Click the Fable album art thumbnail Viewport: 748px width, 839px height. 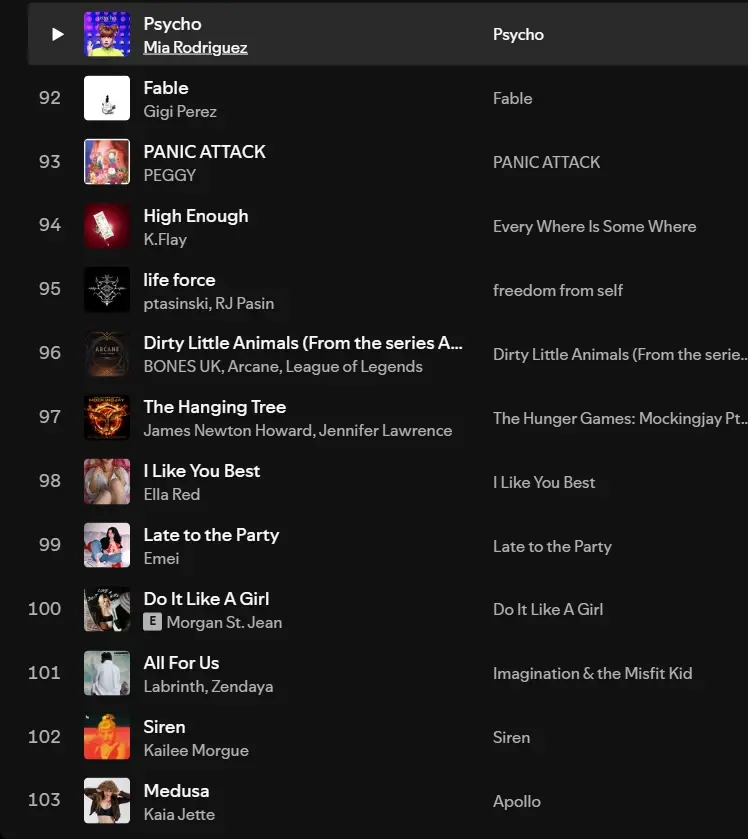tap(107, 98)
